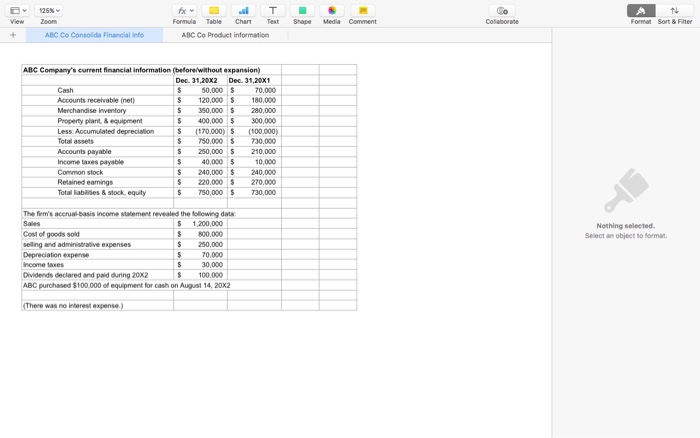Select the Accounts receivable (net) label
Viewport: 700px width, 438px height.
[x=98, y=100]
